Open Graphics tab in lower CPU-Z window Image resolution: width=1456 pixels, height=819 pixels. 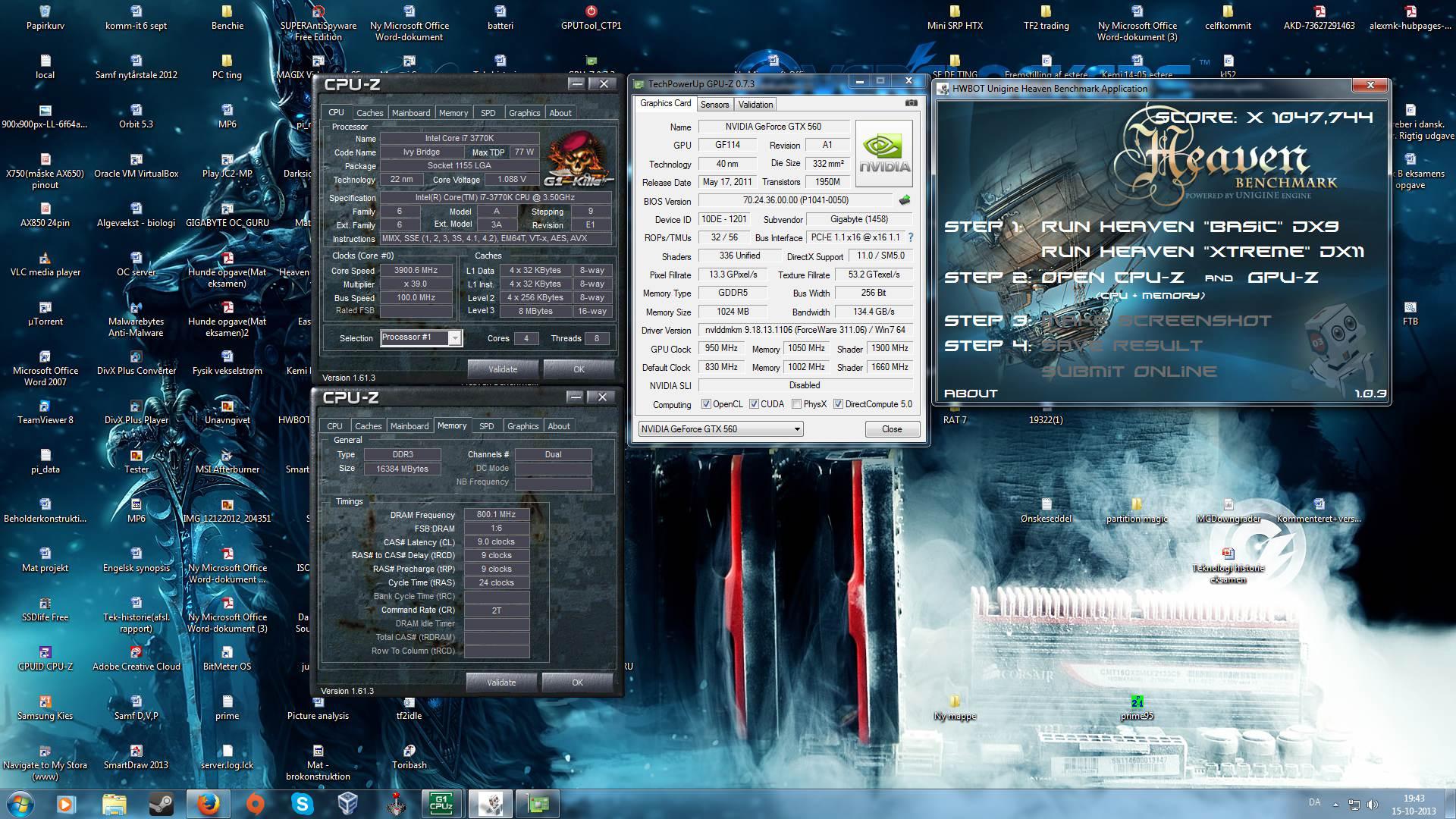523,426
